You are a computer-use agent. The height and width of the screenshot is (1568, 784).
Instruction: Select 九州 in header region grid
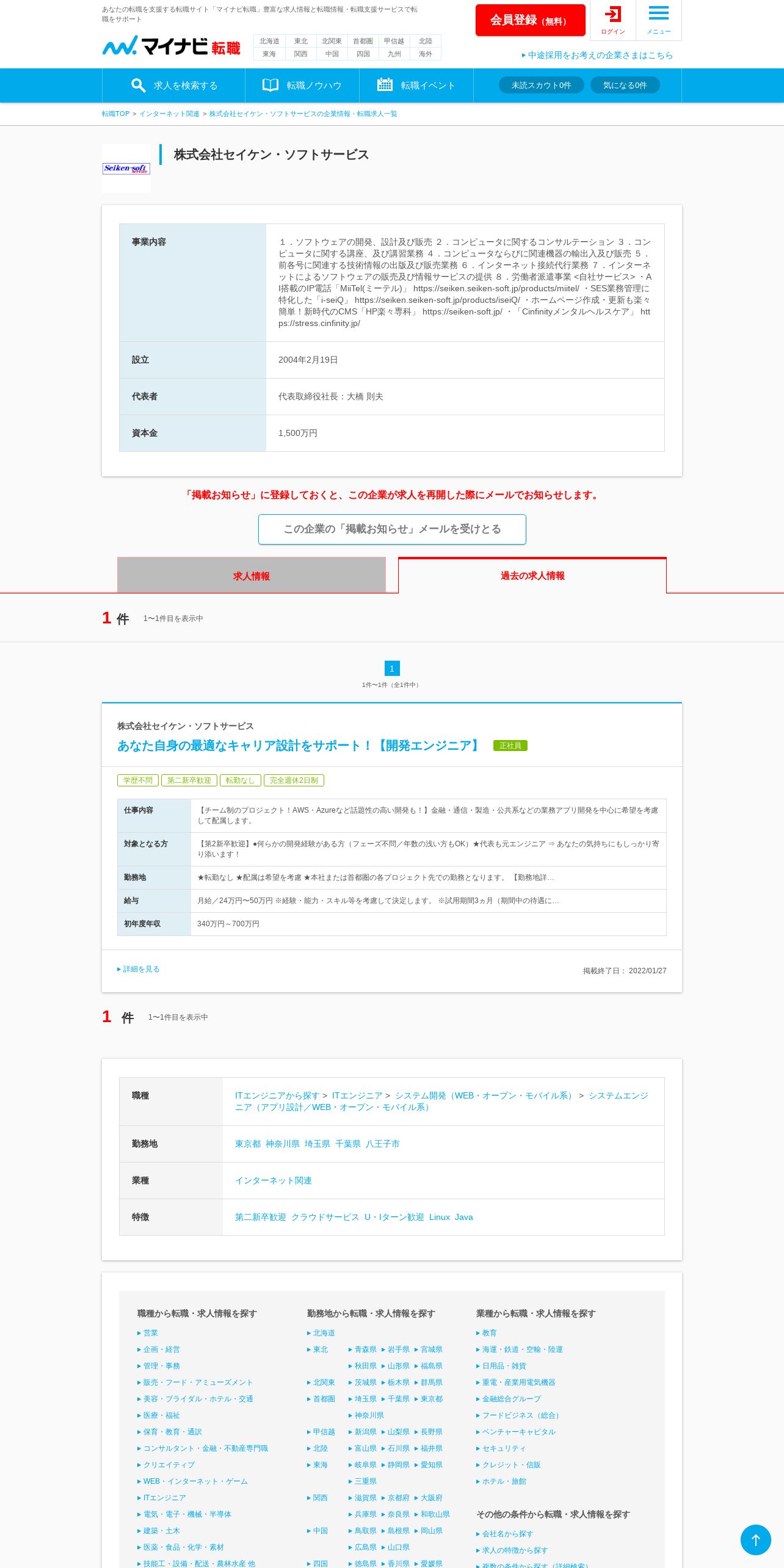(x=394, y=54)
